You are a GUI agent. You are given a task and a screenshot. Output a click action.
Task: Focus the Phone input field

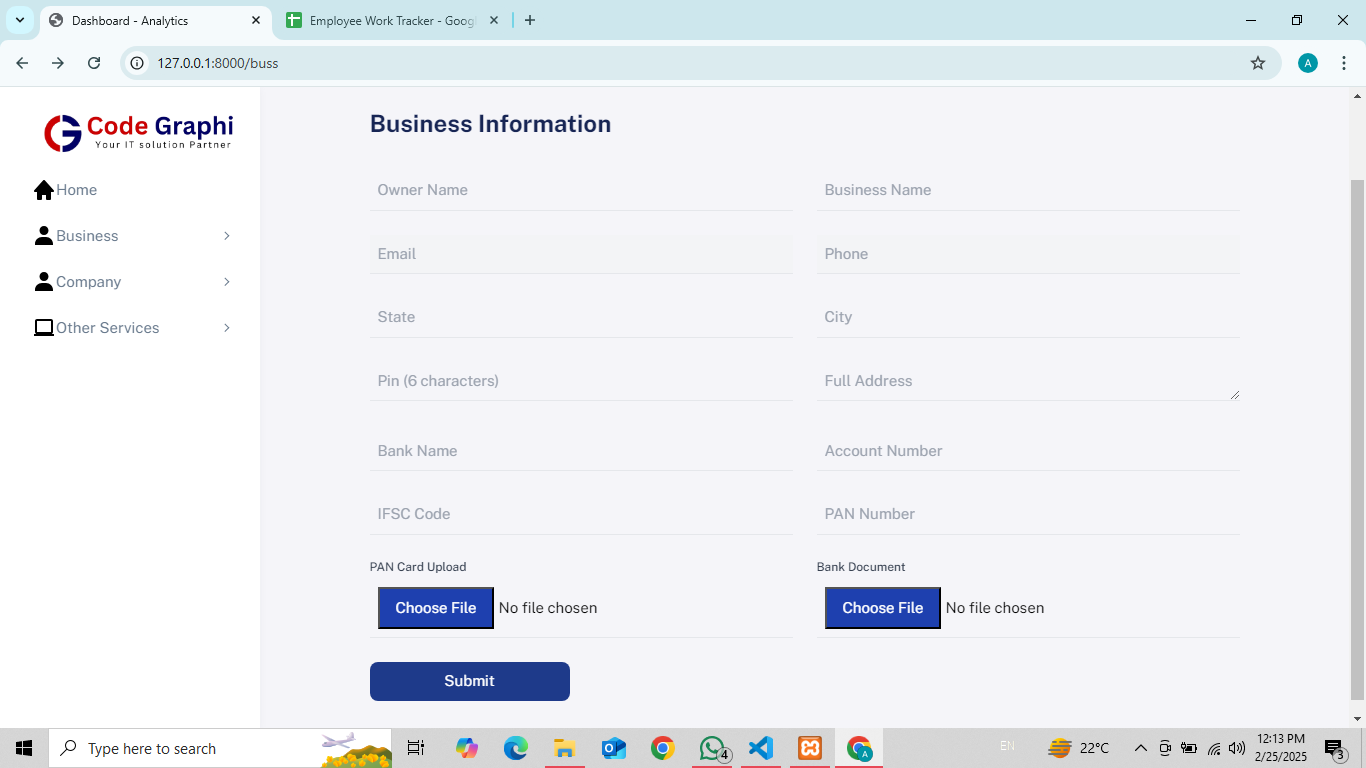pyautogui.click(x=1028, y=254)
